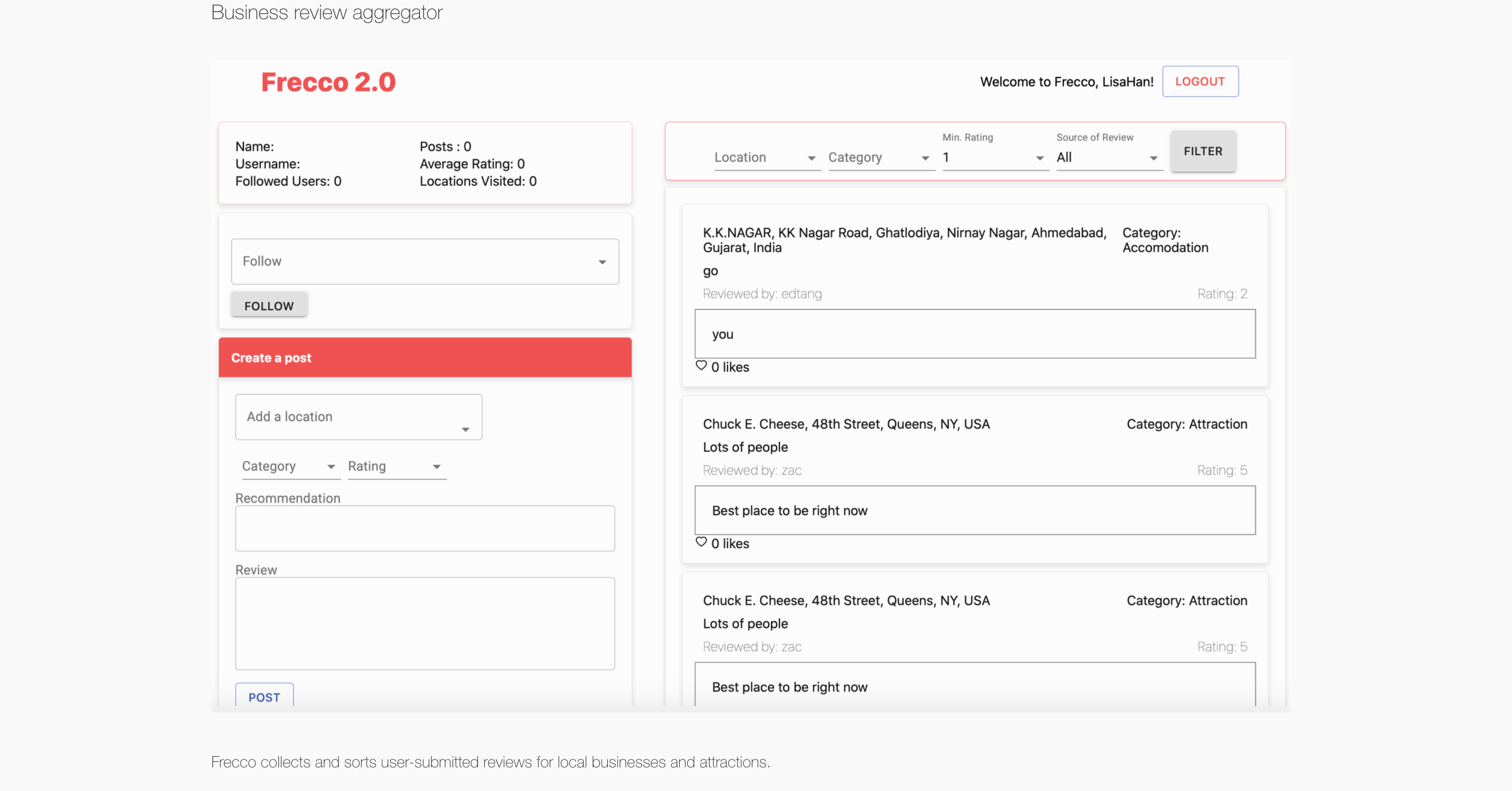Open post Category dropdown in Create a post

coord(288,466)
